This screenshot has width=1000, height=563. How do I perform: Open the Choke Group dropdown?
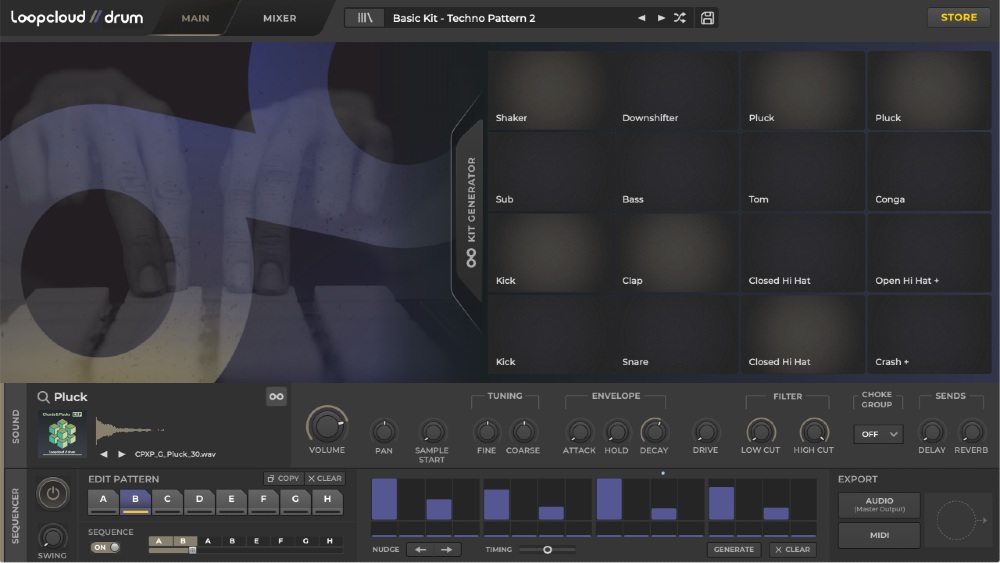pyautogui.click(x=877, y=434)
